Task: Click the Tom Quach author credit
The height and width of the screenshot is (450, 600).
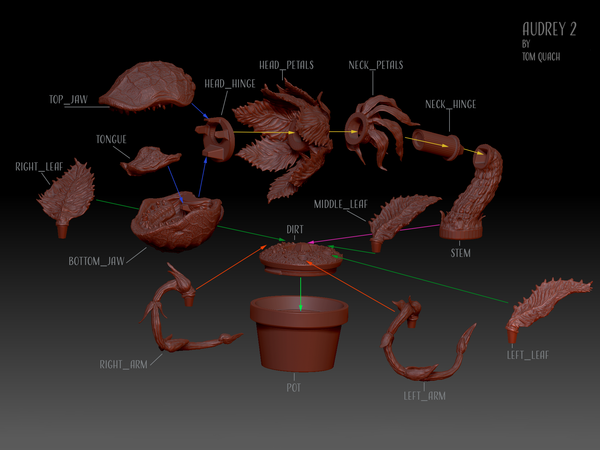Action: [x=541, y=57]
